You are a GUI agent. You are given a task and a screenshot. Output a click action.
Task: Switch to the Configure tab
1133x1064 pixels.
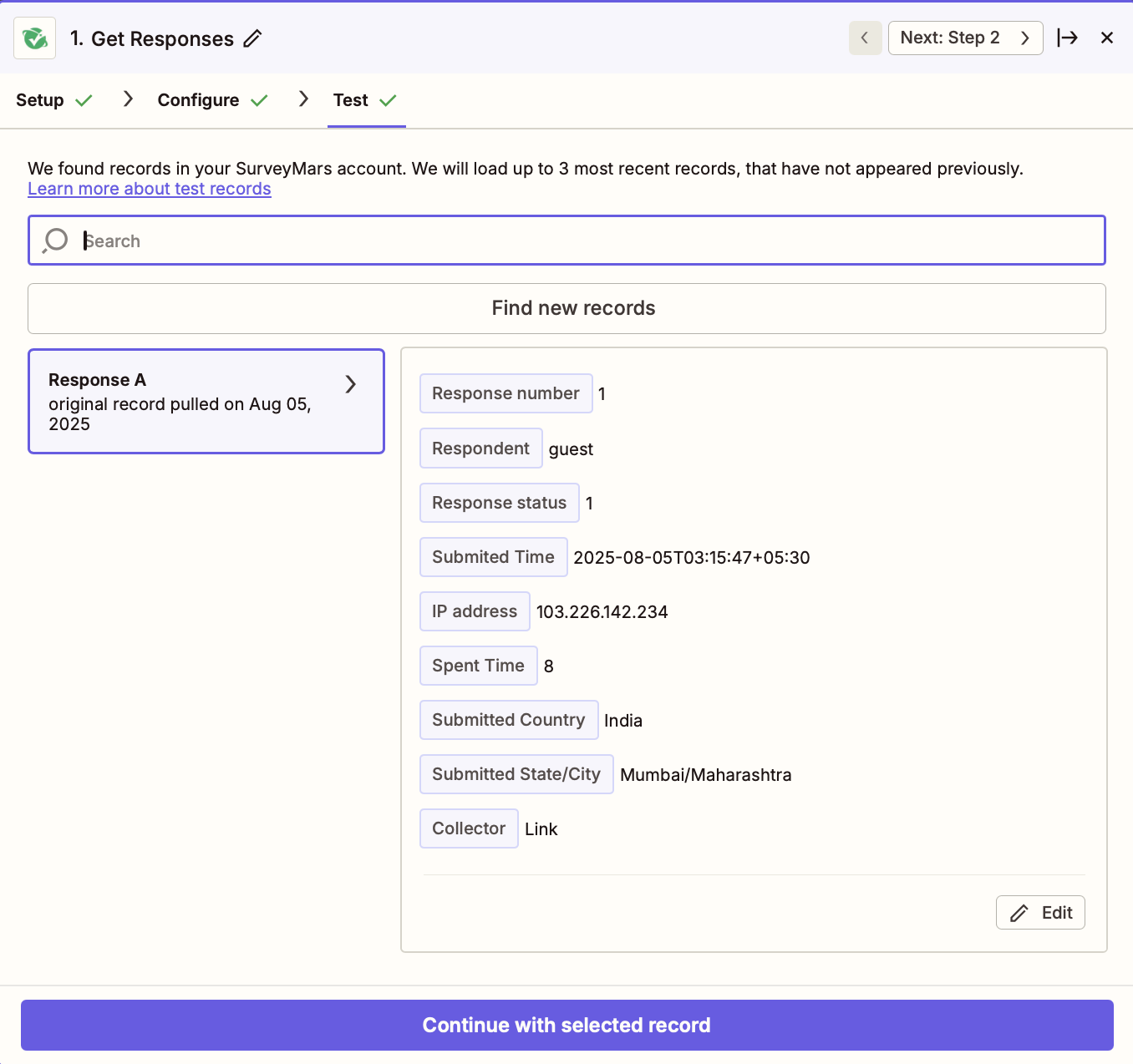click(x=212, y=100)
